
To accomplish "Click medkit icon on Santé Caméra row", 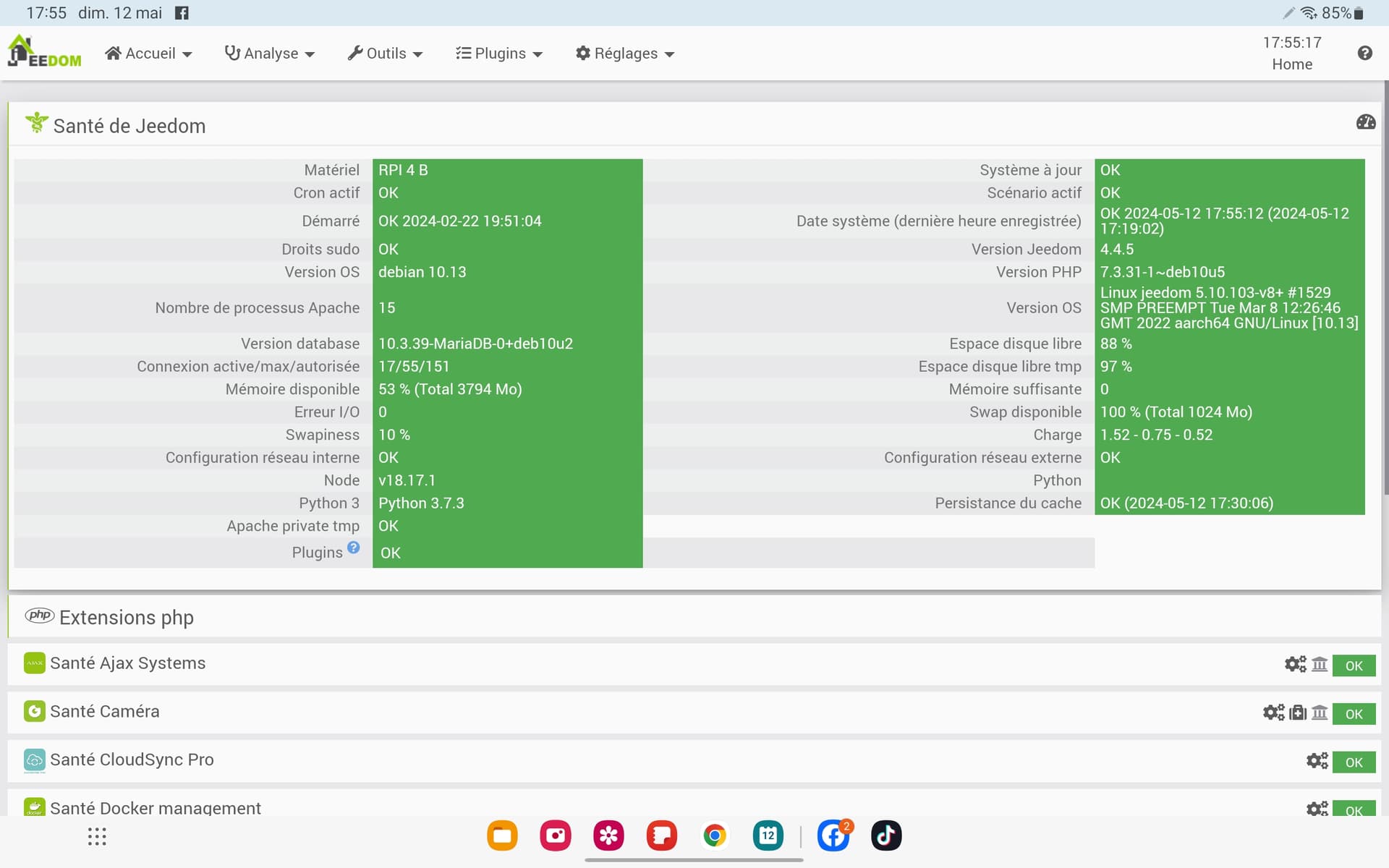I will point(1298,712).
